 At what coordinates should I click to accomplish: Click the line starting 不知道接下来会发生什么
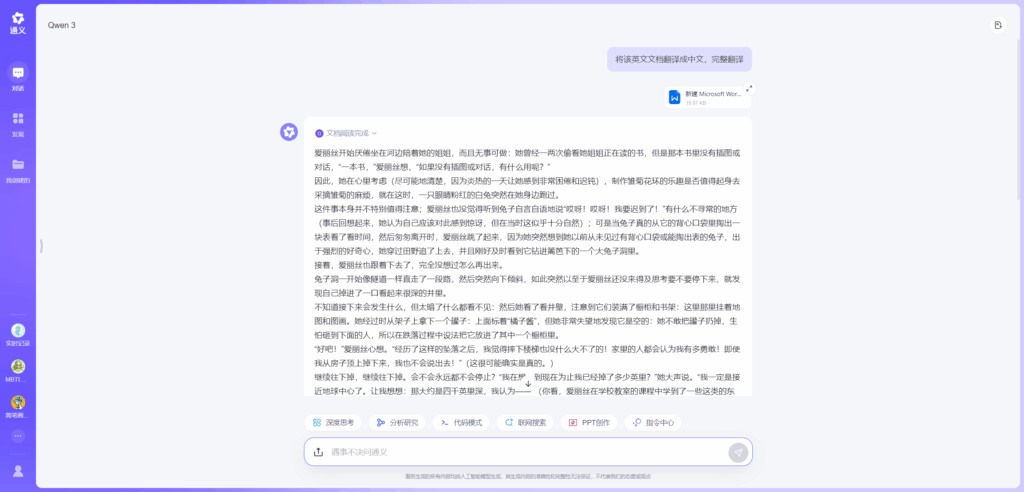pos(528,307)
